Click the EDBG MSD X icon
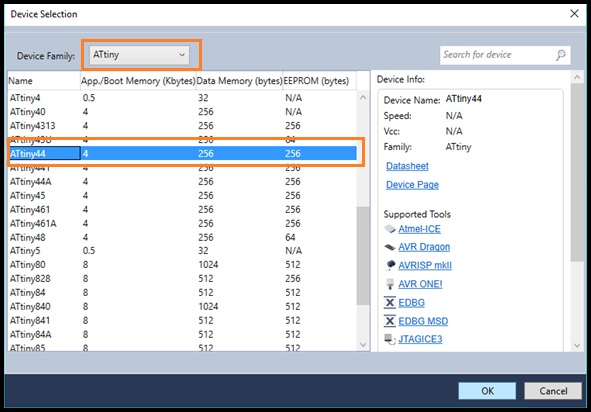Viewport: 591px width, 412px height. point(390,321)
